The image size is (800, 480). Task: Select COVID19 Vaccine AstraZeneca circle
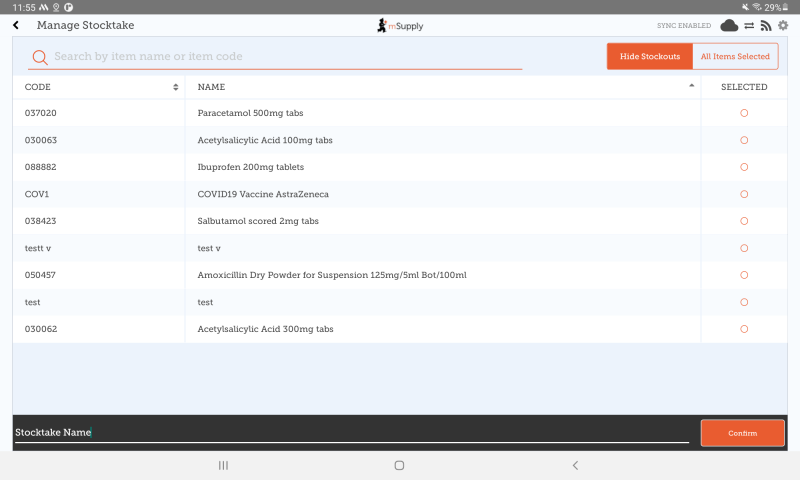click(x=744, y=194)
